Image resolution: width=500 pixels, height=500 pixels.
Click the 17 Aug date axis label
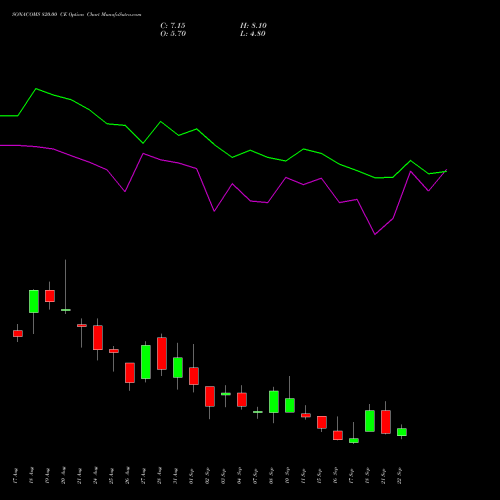[x=15, y=476]
